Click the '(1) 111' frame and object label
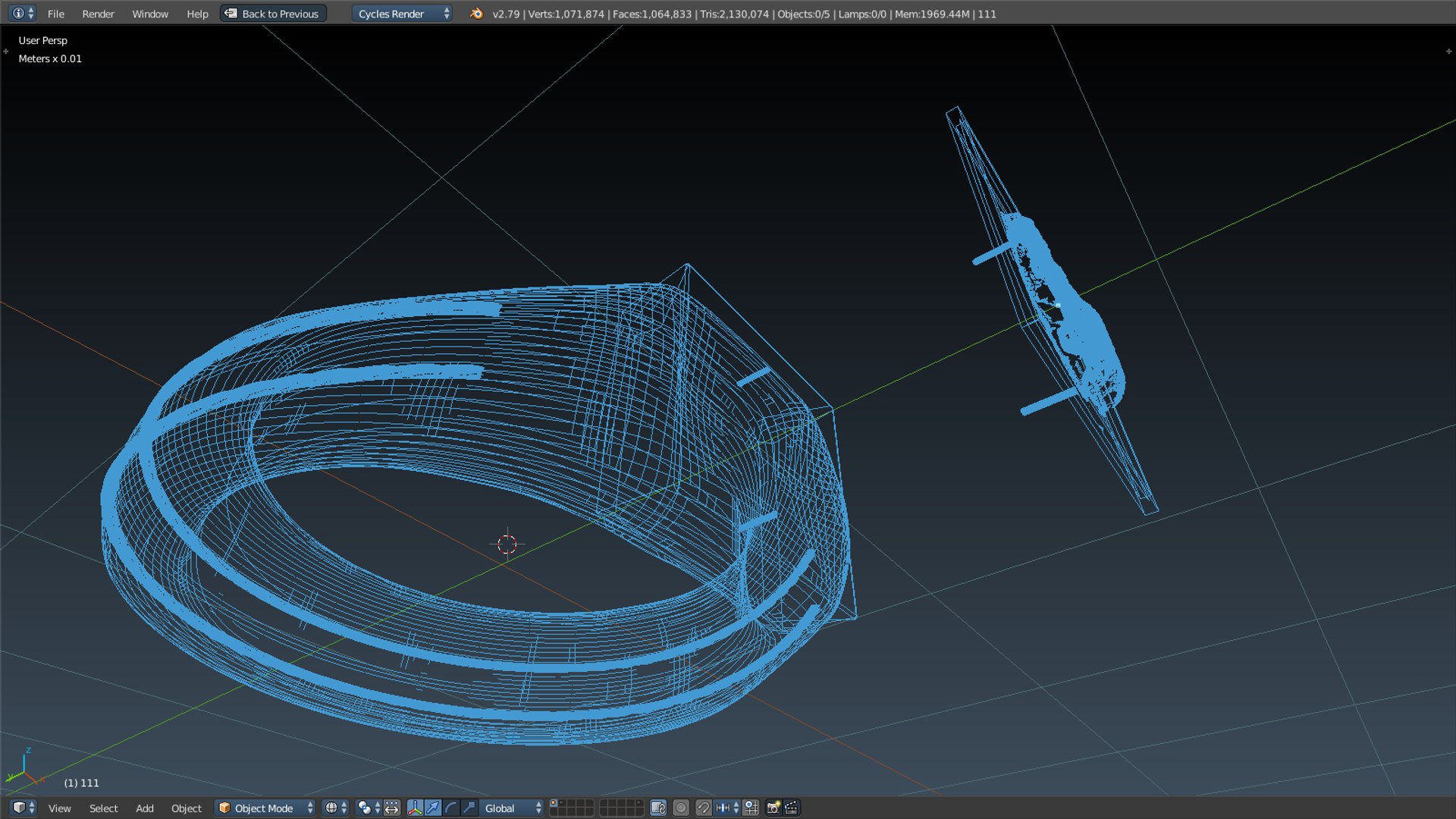 pos(81,783)
